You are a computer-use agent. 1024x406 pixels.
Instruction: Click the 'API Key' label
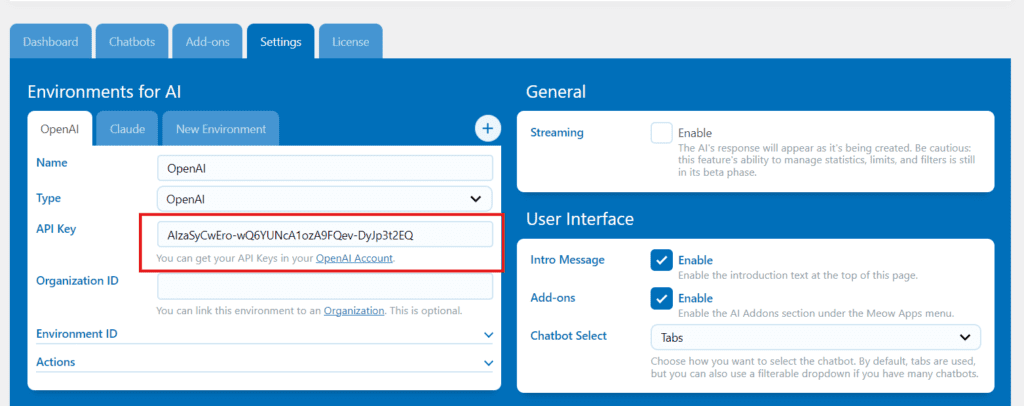click(x=56, y=228)
